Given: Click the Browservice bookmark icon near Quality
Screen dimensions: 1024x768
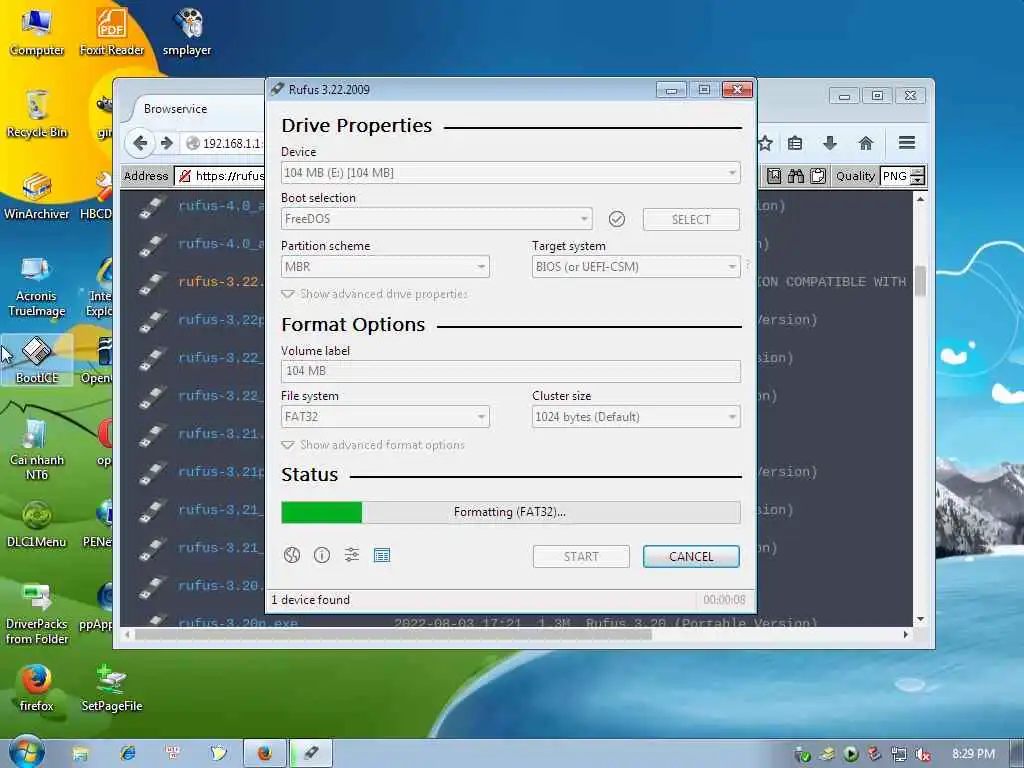Looking at the screenshot, I should tap(774, 176).
